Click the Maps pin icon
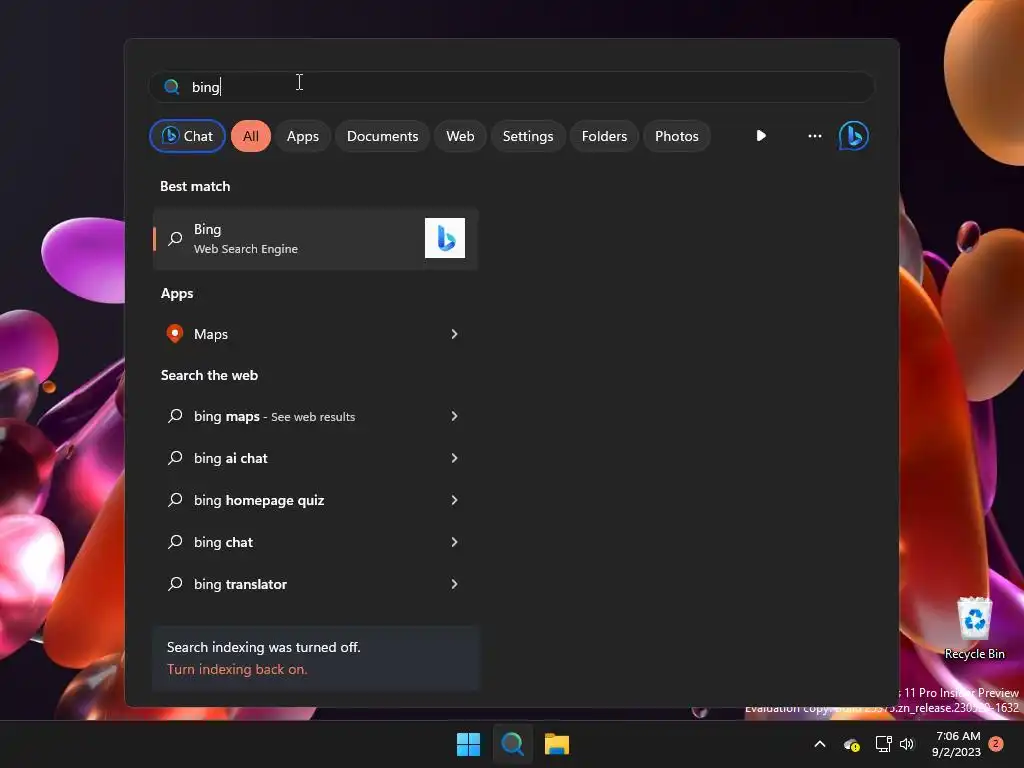This screenshot has height=768, width=1024. [x=174, y=334]
